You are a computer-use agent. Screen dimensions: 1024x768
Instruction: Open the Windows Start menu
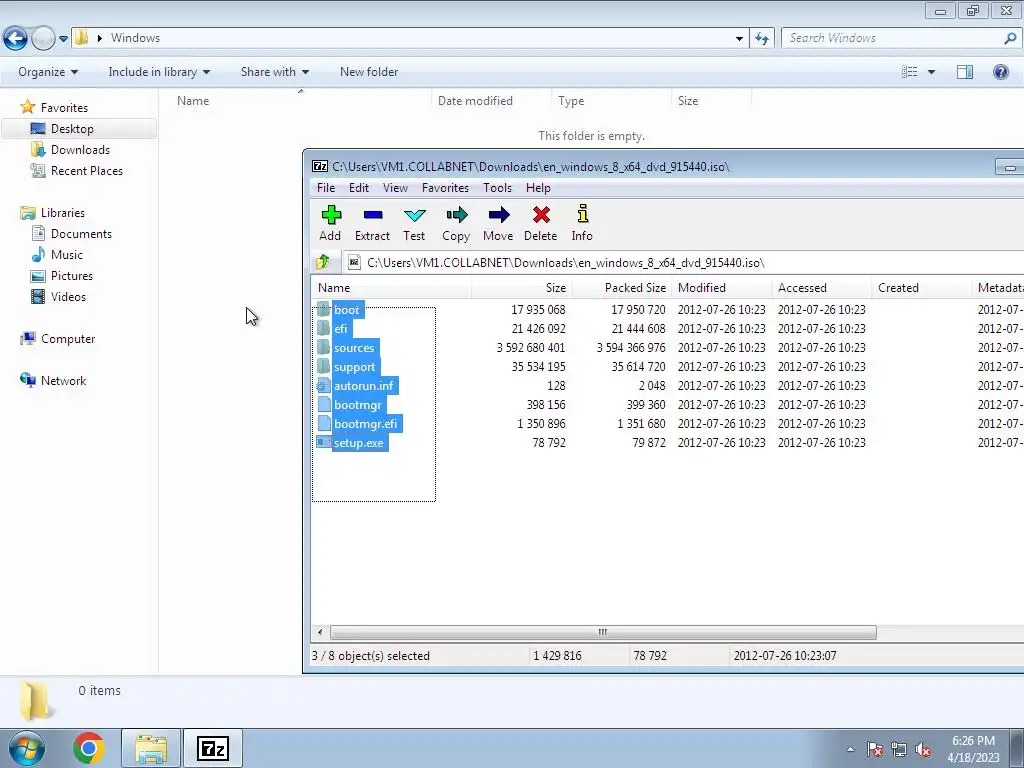tap(27, 748)
